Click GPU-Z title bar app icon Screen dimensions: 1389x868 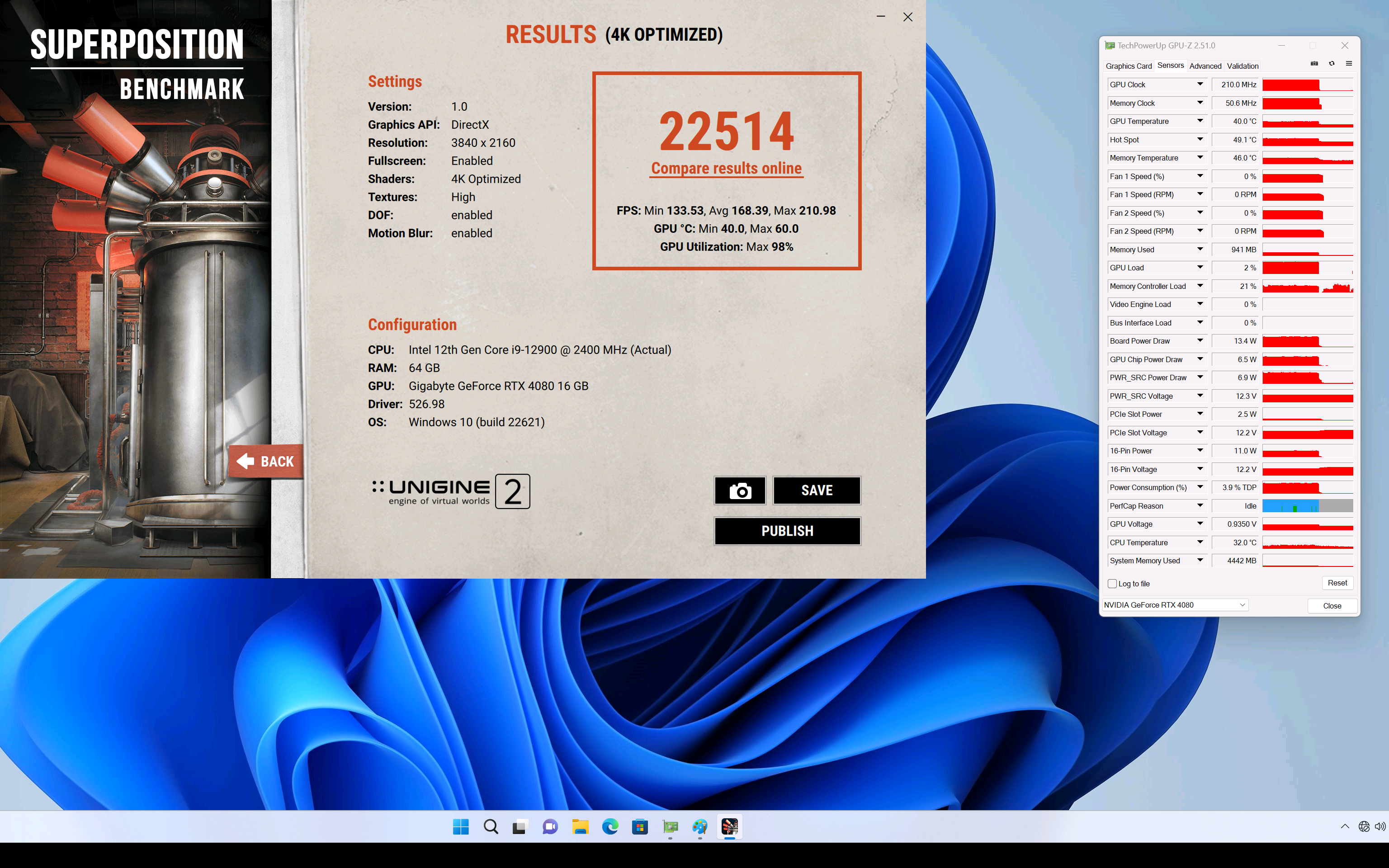[x=1110, y=45]
